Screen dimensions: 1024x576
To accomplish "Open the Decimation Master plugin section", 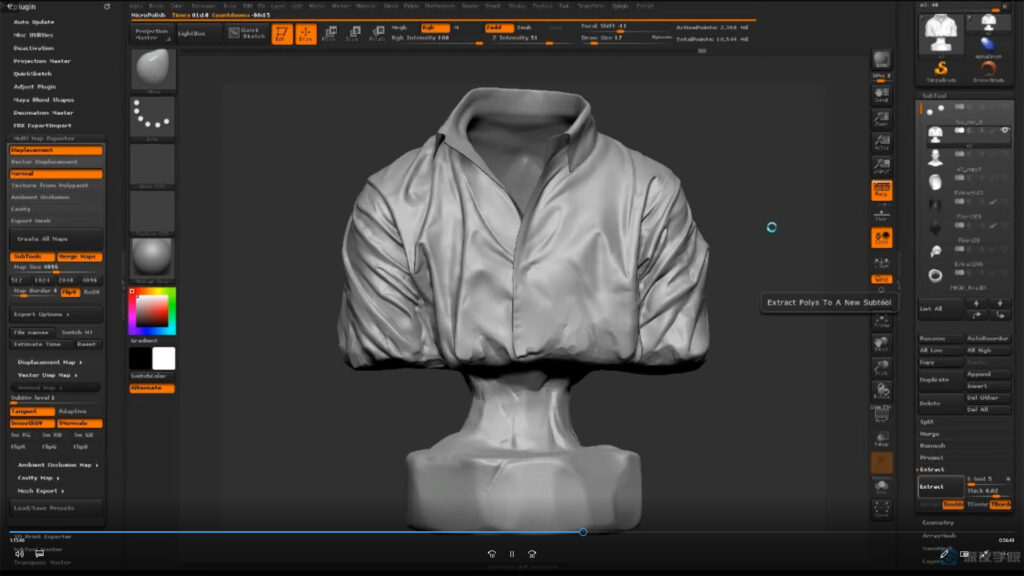I will [43, 112].
